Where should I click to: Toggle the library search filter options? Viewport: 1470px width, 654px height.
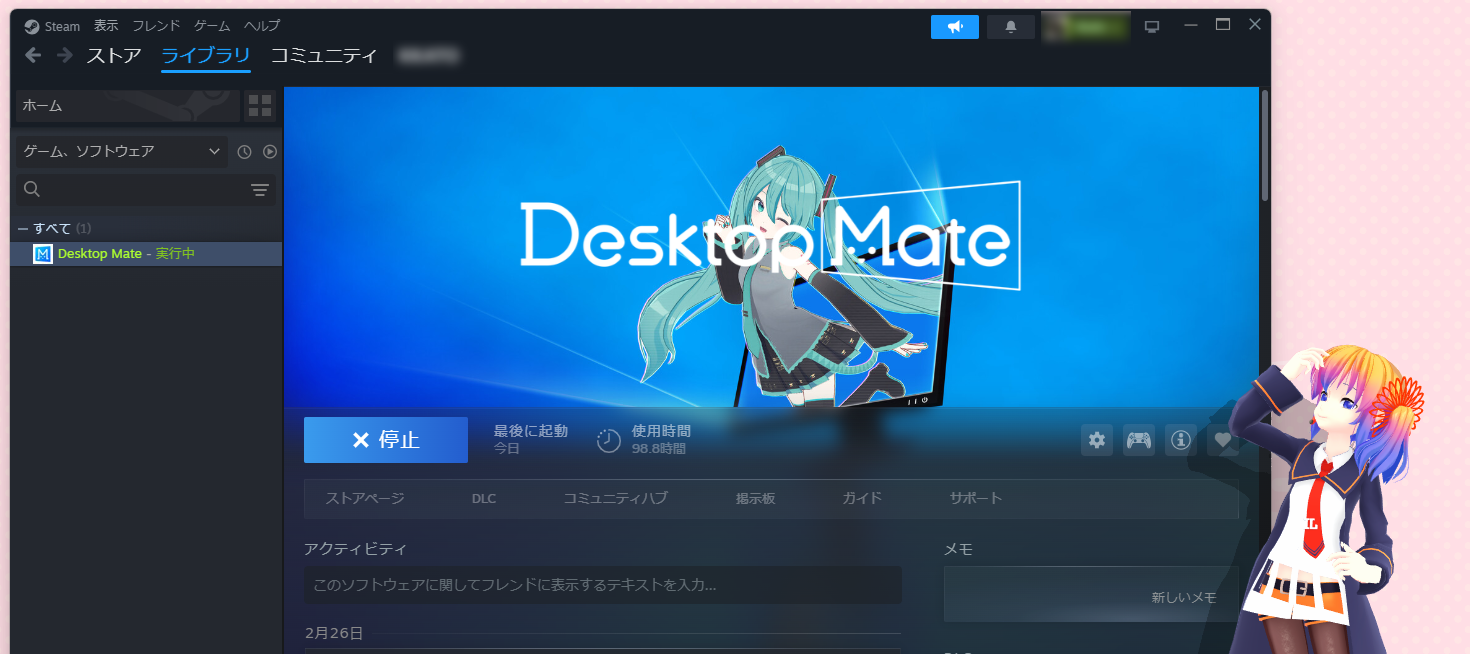coord(260,189)
